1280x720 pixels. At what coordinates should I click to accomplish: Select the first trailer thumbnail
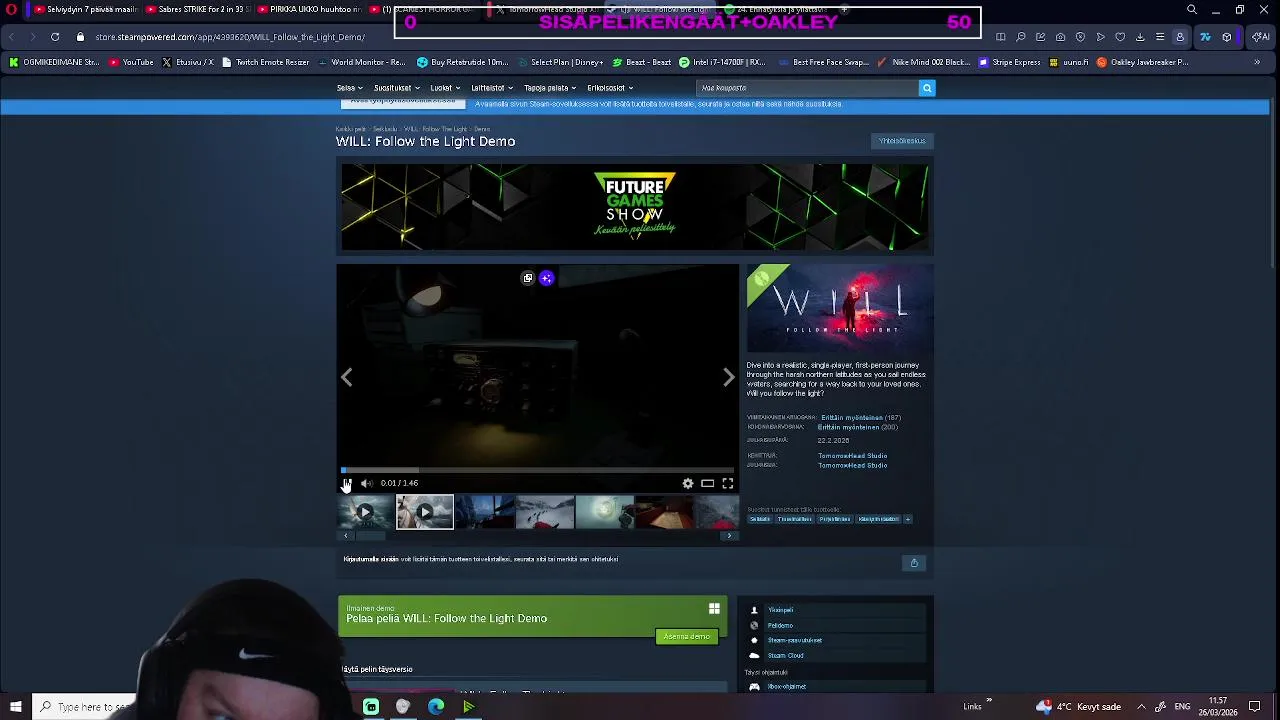pyautogui.click(x=365, y=512)
